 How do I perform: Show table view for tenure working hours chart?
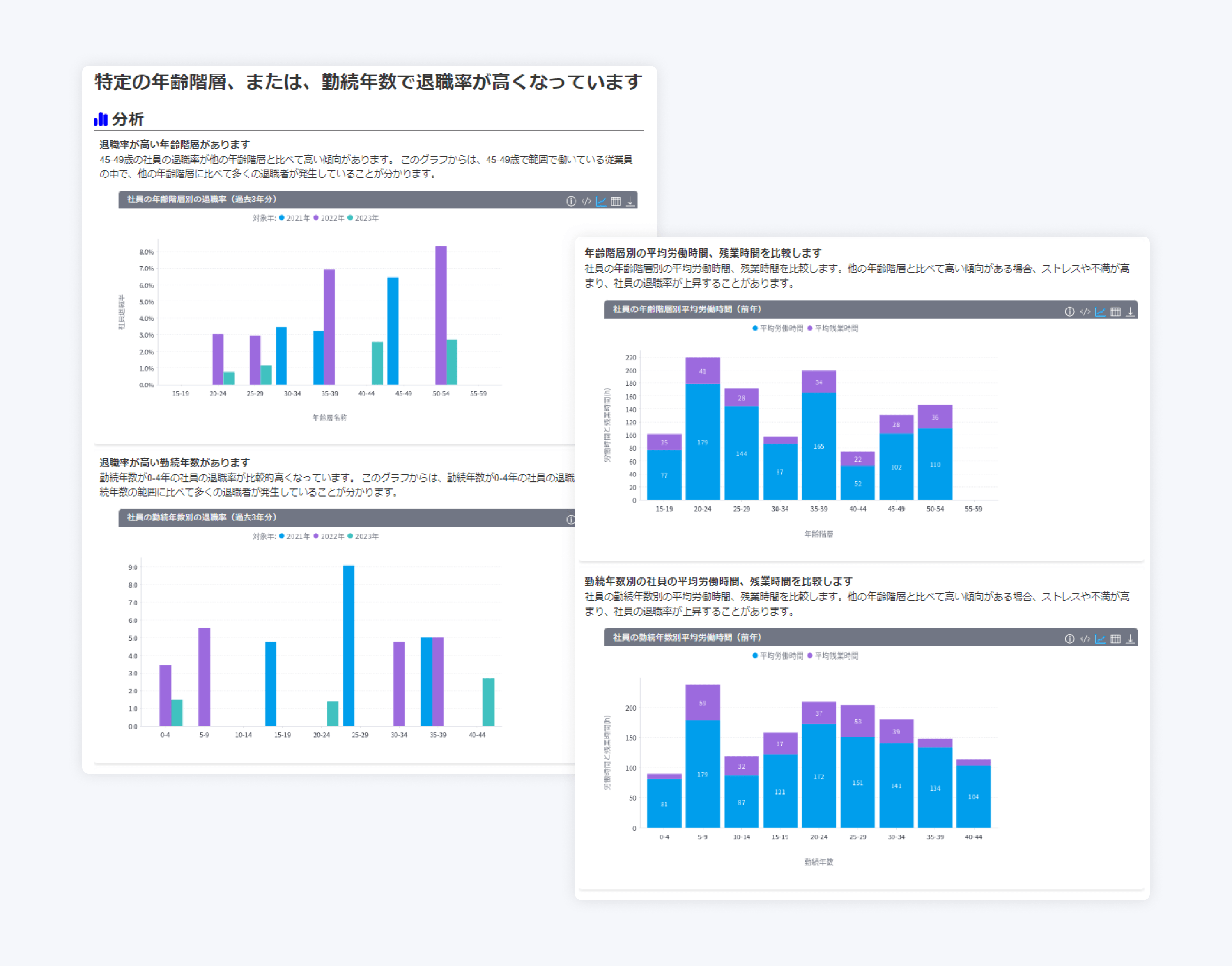(x=1115, y=639)
